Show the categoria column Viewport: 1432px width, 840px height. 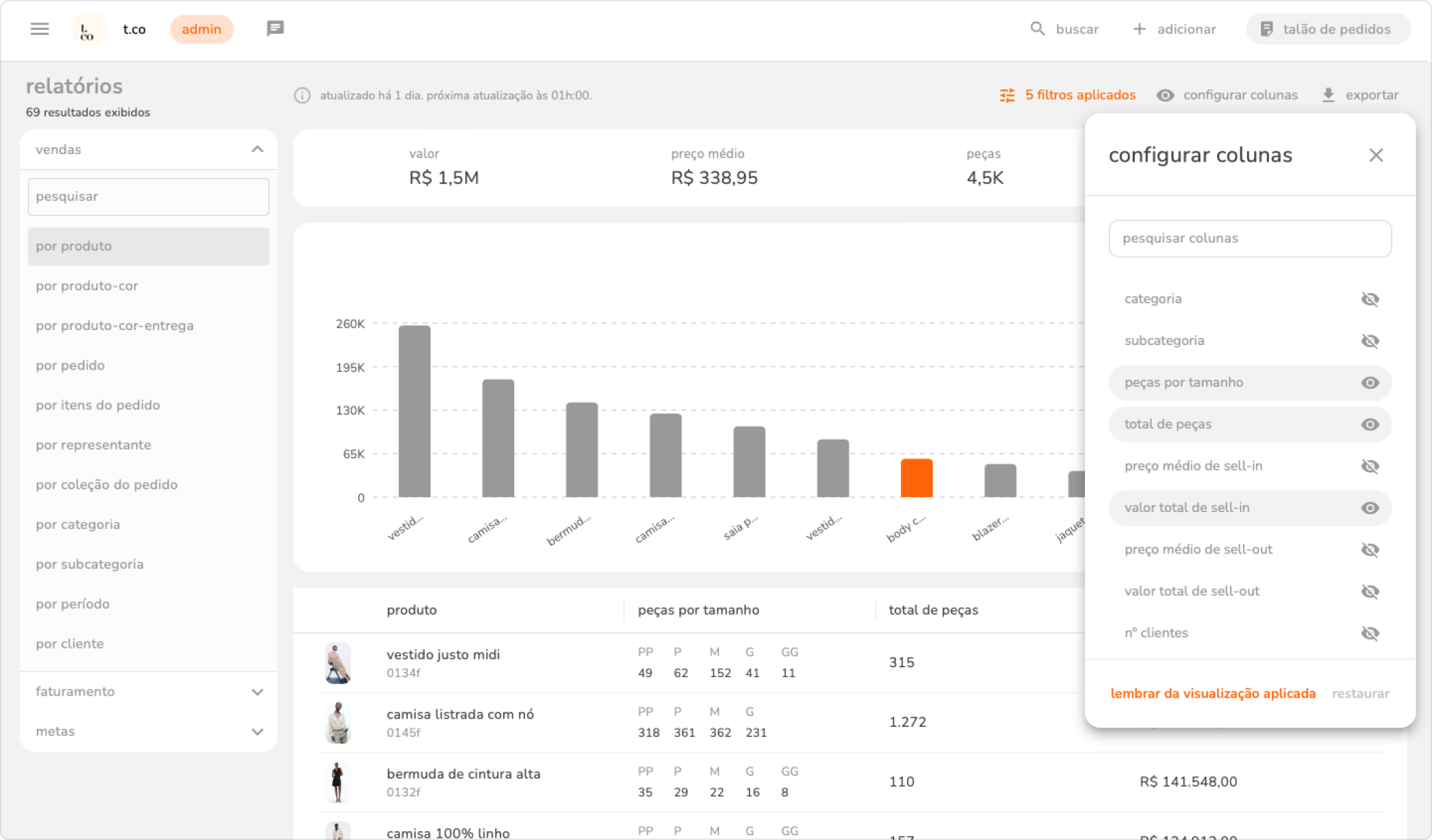1369,299
